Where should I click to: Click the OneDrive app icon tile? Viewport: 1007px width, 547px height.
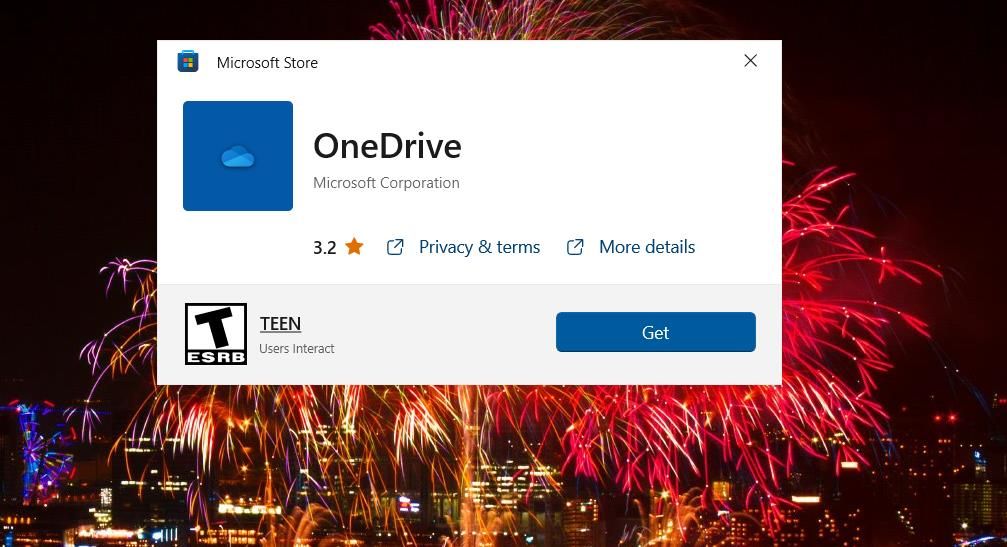coord(238,156)
